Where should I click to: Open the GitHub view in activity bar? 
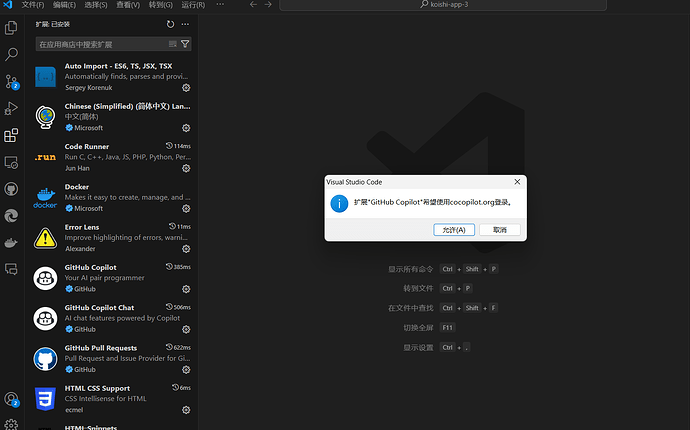(x=11, y=189)
